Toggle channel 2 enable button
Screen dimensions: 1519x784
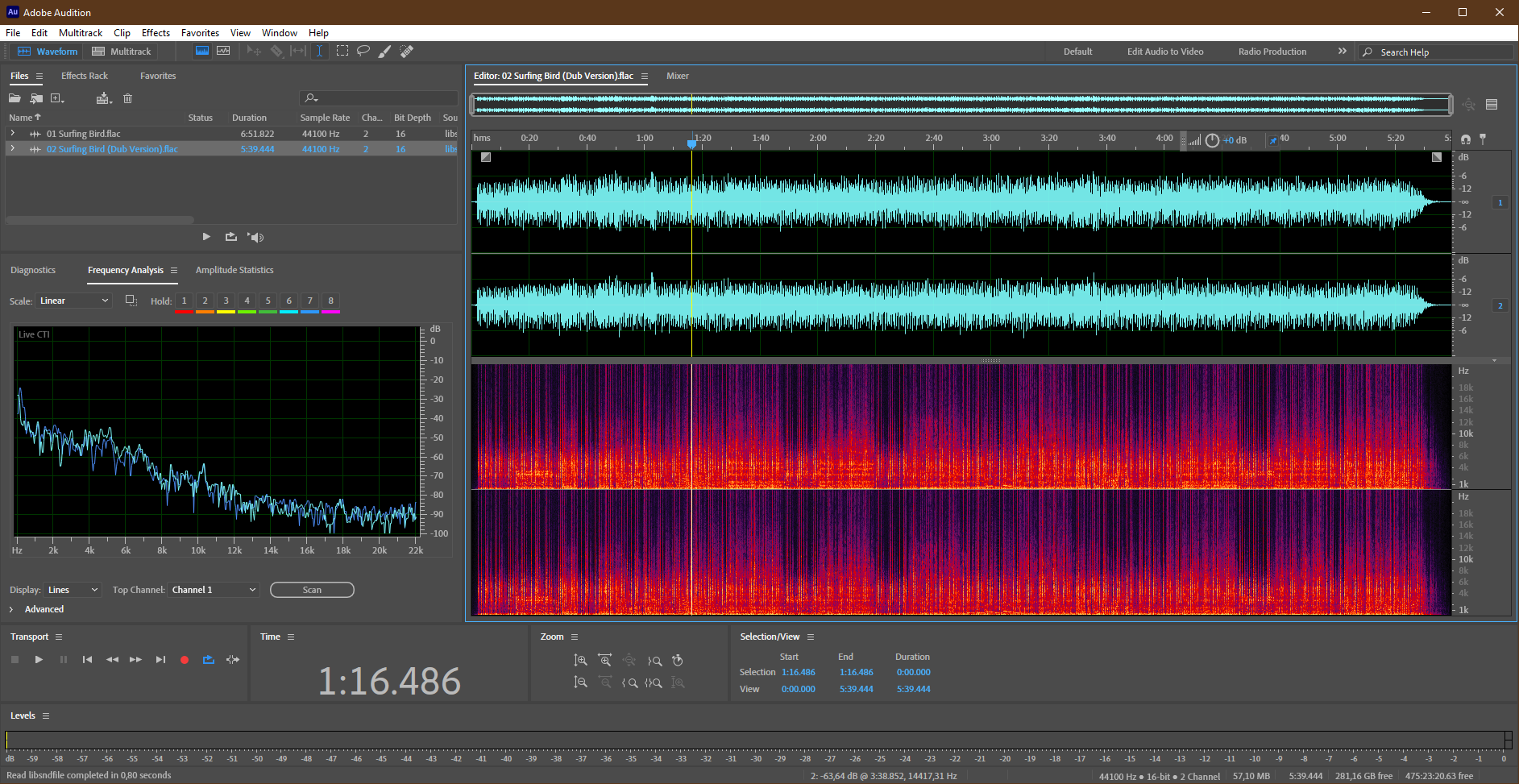(1500, 305)
